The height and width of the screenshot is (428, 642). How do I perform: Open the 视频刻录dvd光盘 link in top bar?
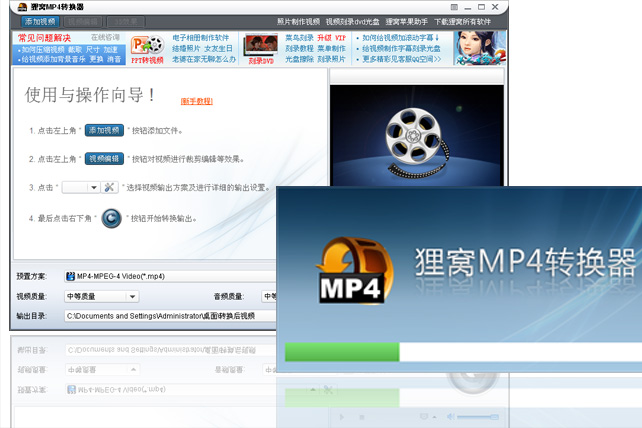353,22
